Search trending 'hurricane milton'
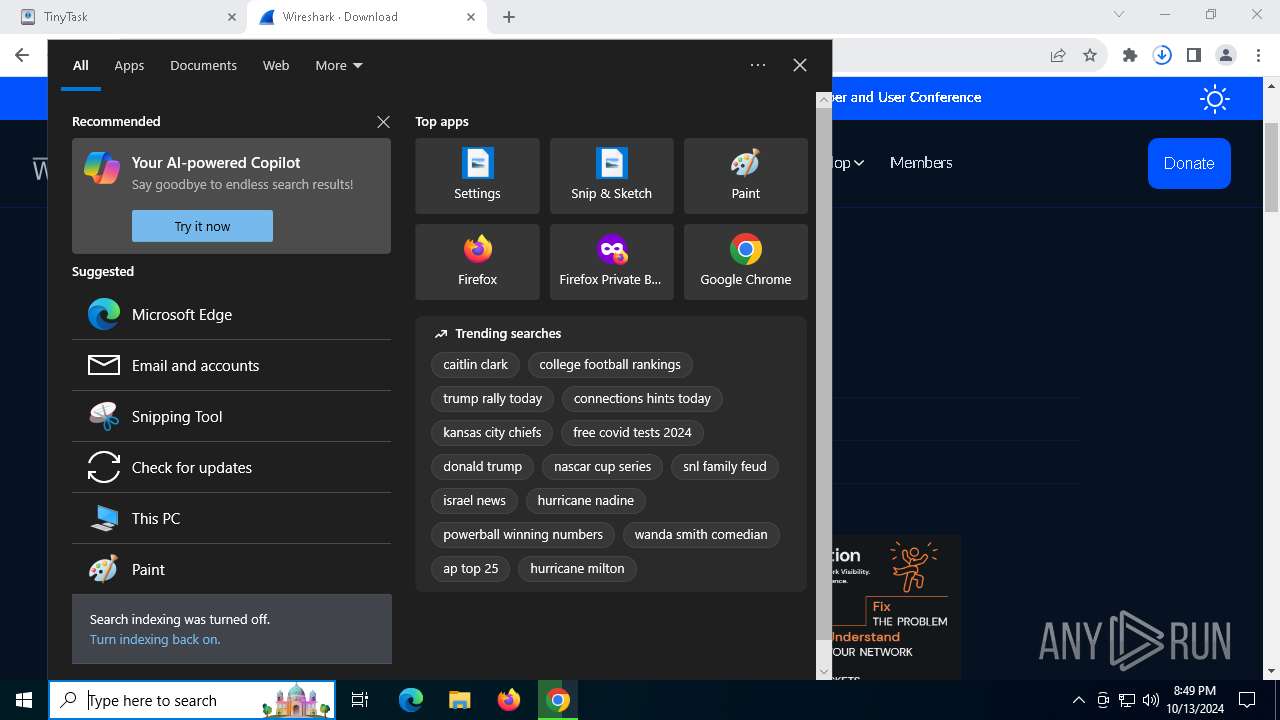The image size is (1280, 720). 577,568
